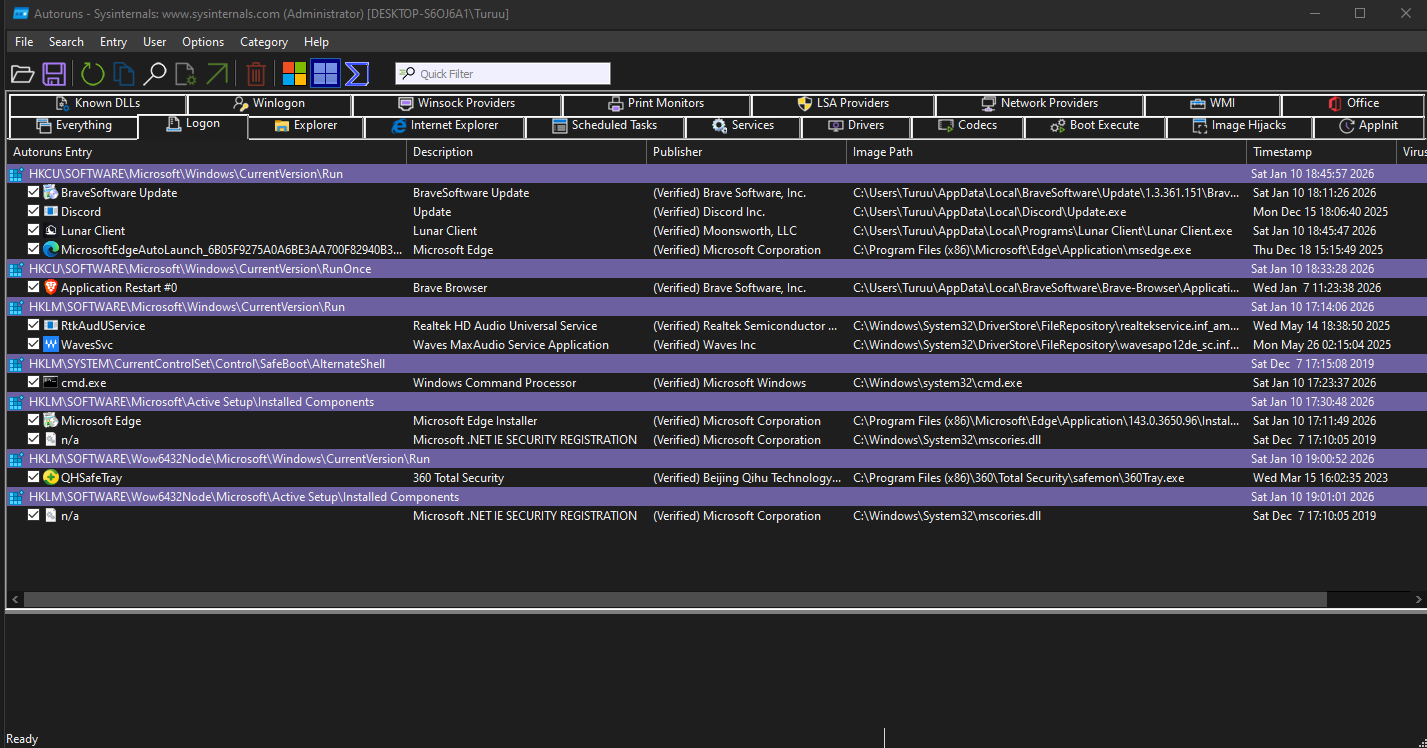Disable the WavesSvc autorun checkbox

click(34, 345)
